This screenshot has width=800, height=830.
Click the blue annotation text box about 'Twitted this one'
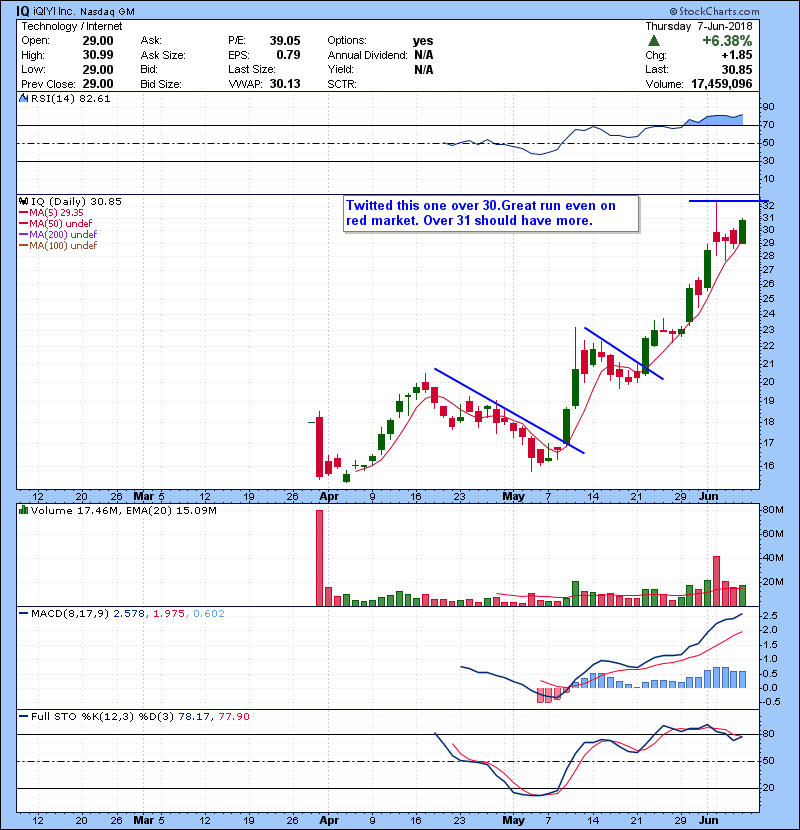[491, 213]
